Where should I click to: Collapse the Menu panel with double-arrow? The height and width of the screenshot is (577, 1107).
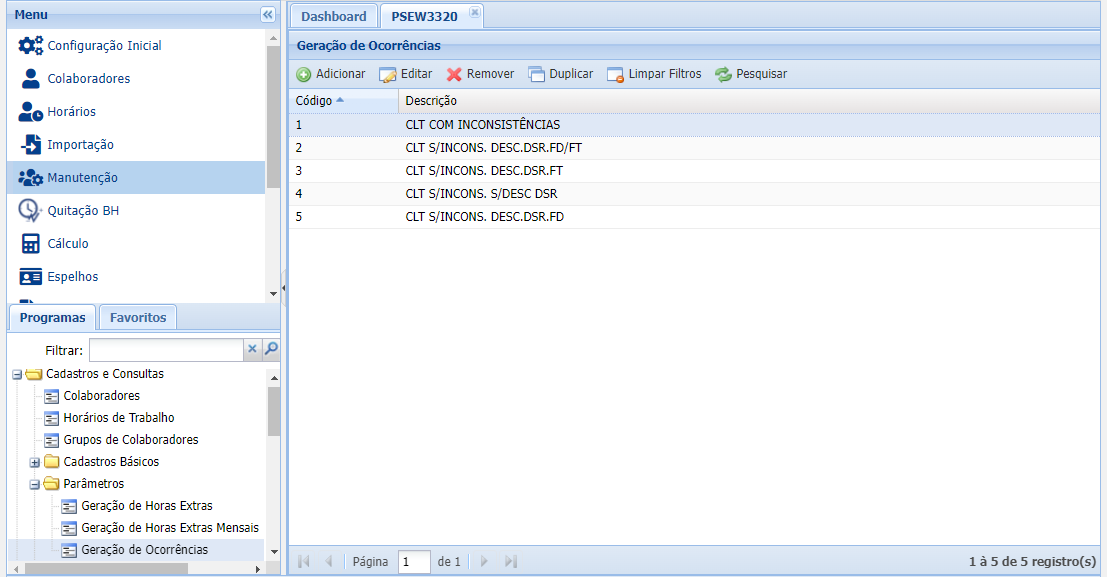pos(267,15)
